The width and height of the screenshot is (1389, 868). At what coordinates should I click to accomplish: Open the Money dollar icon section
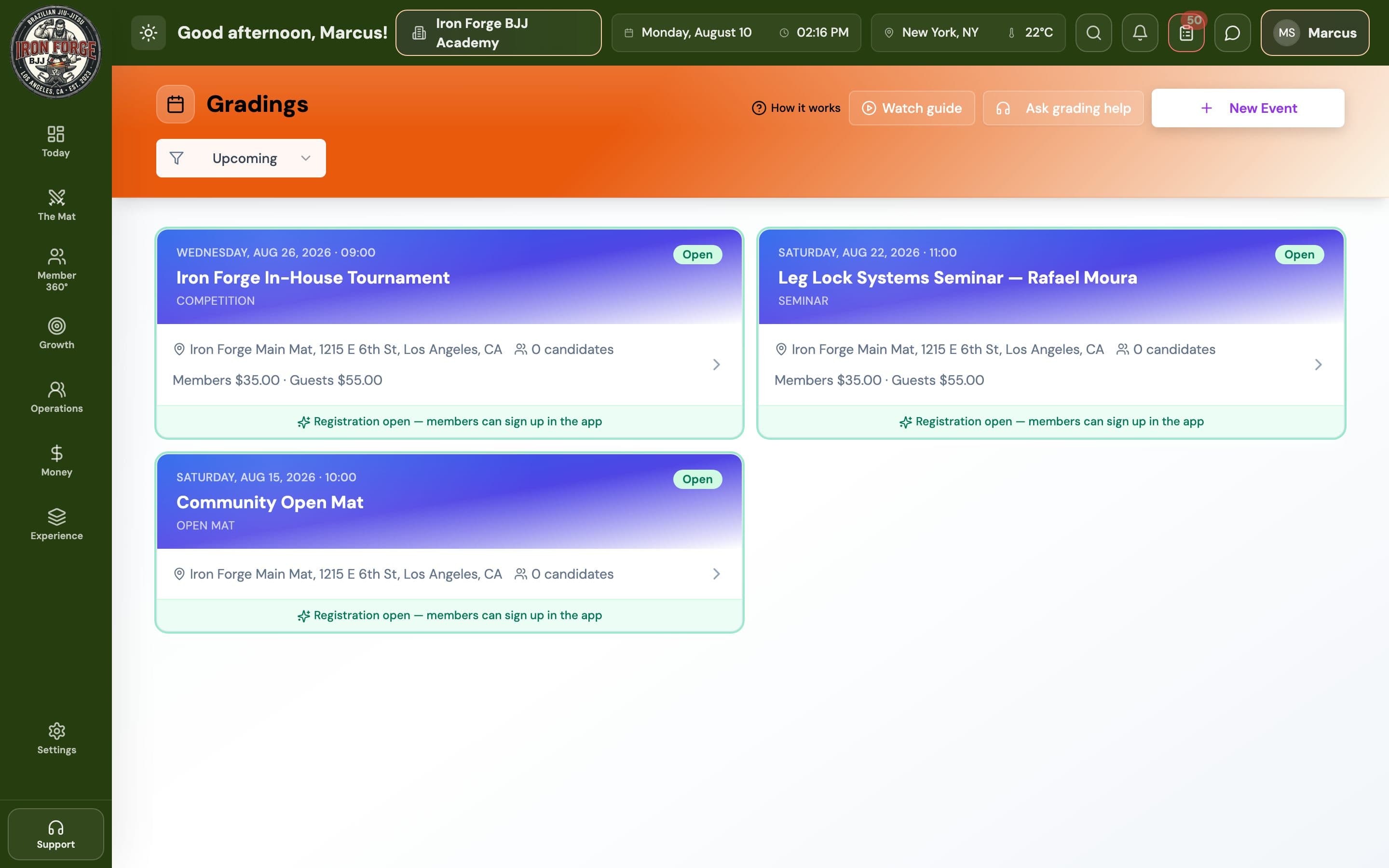(56, 461)
